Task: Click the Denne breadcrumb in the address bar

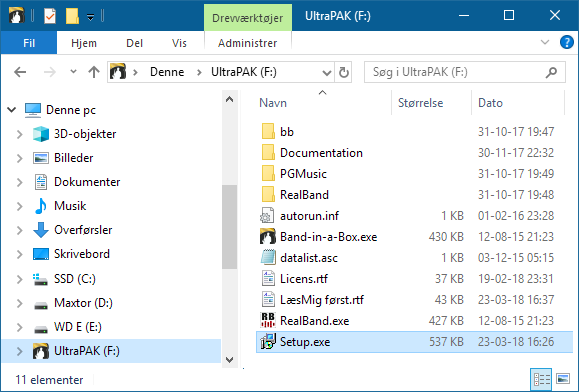Action: coord(167,72)
